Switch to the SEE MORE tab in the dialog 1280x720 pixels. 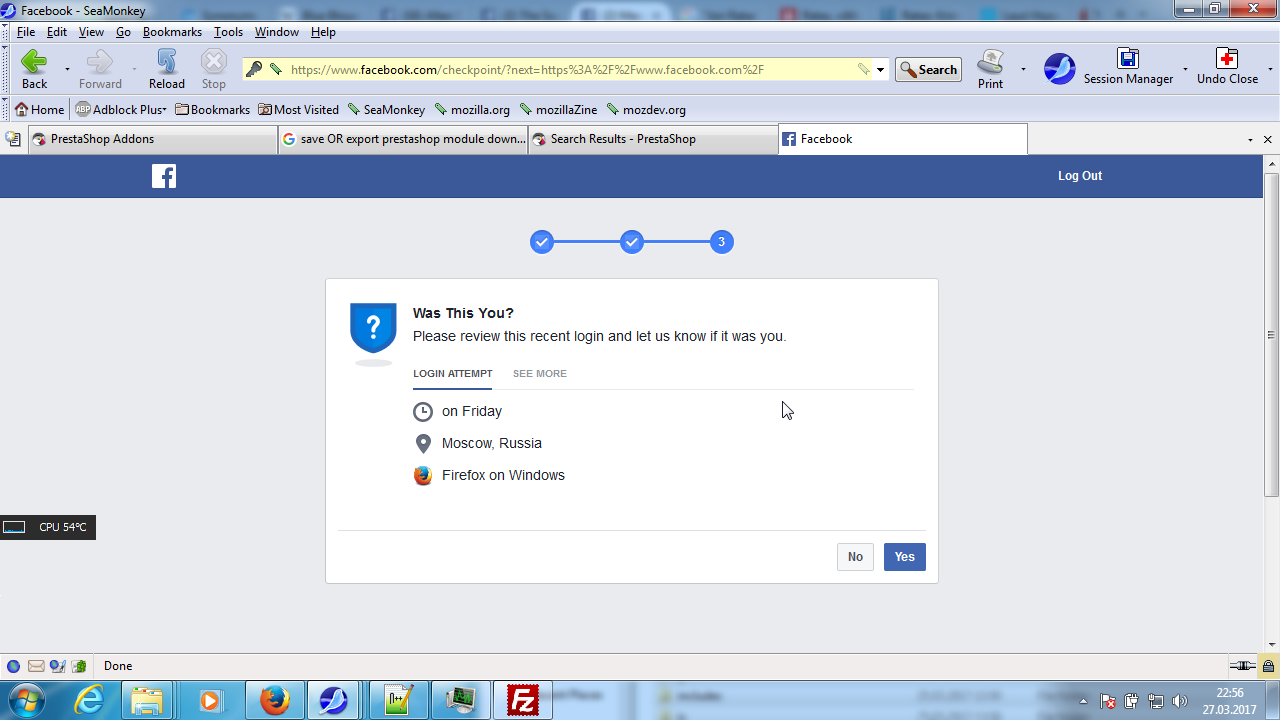point(540,374)
